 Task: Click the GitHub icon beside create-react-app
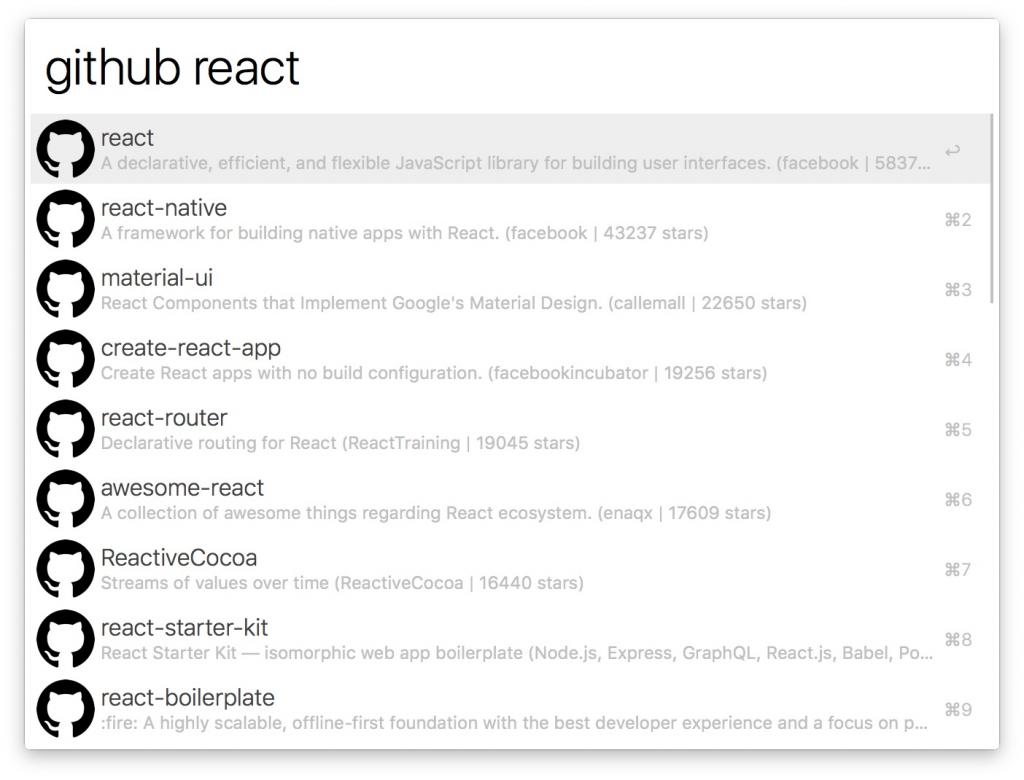[66, 360]
